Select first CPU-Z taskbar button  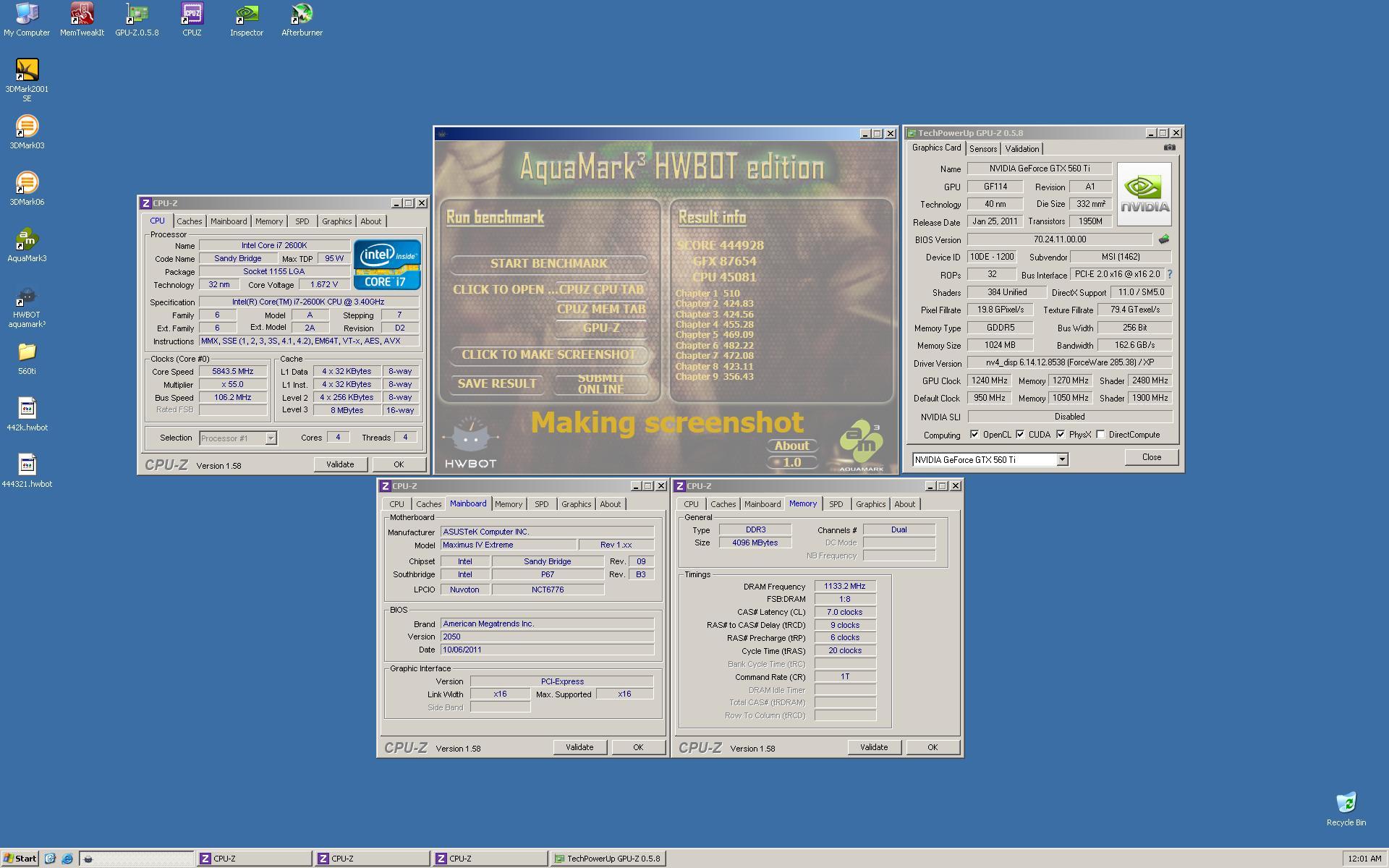[254, 859]
